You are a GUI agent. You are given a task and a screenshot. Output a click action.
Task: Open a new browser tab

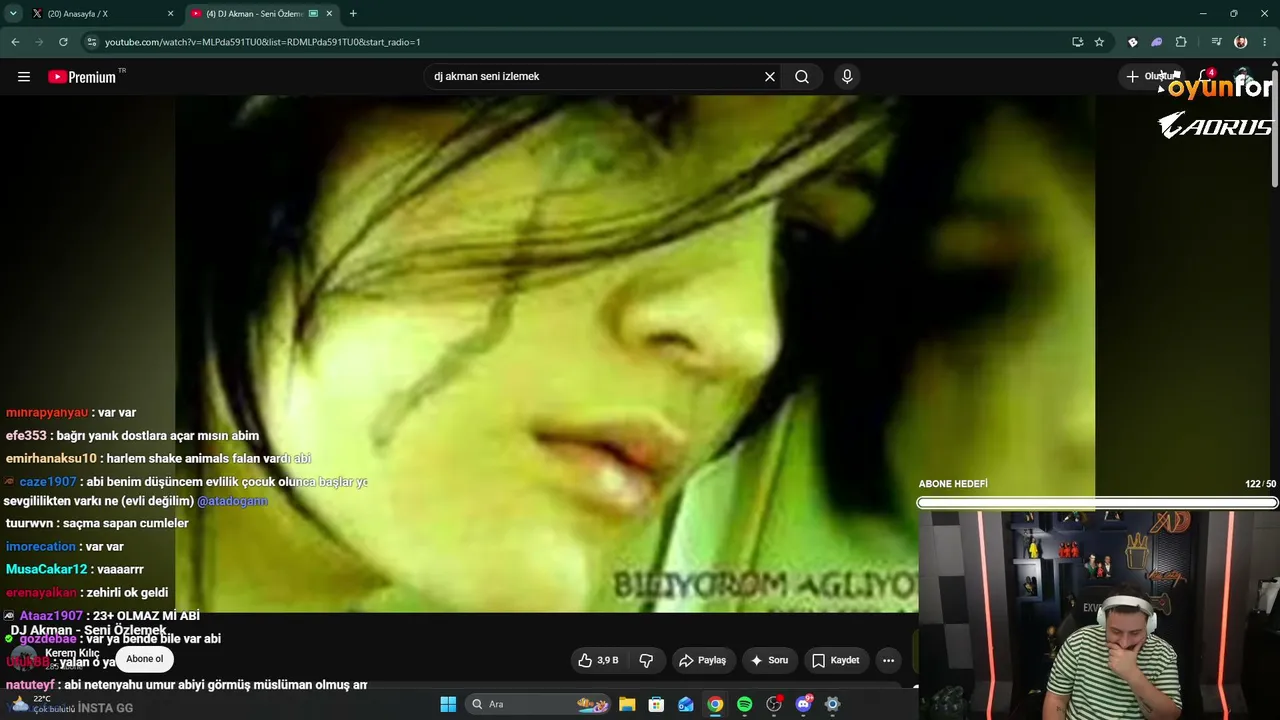[x=353, y=14]
